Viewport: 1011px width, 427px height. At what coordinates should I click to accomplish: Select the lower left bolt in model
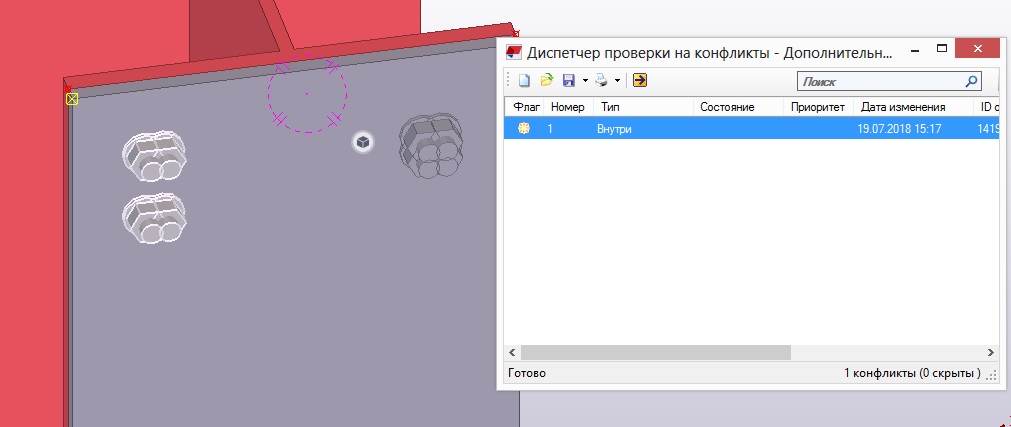154,219
